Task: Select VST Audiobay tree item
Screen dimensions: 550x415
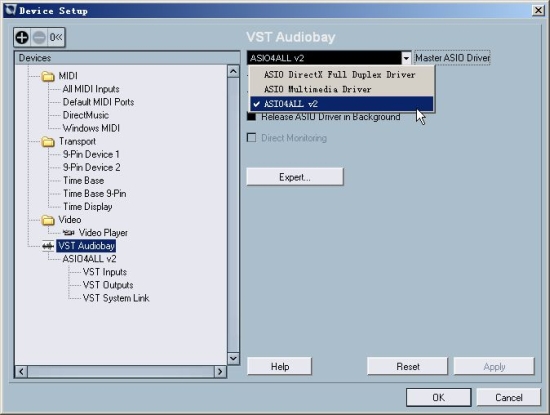Action: pos(86,246)
